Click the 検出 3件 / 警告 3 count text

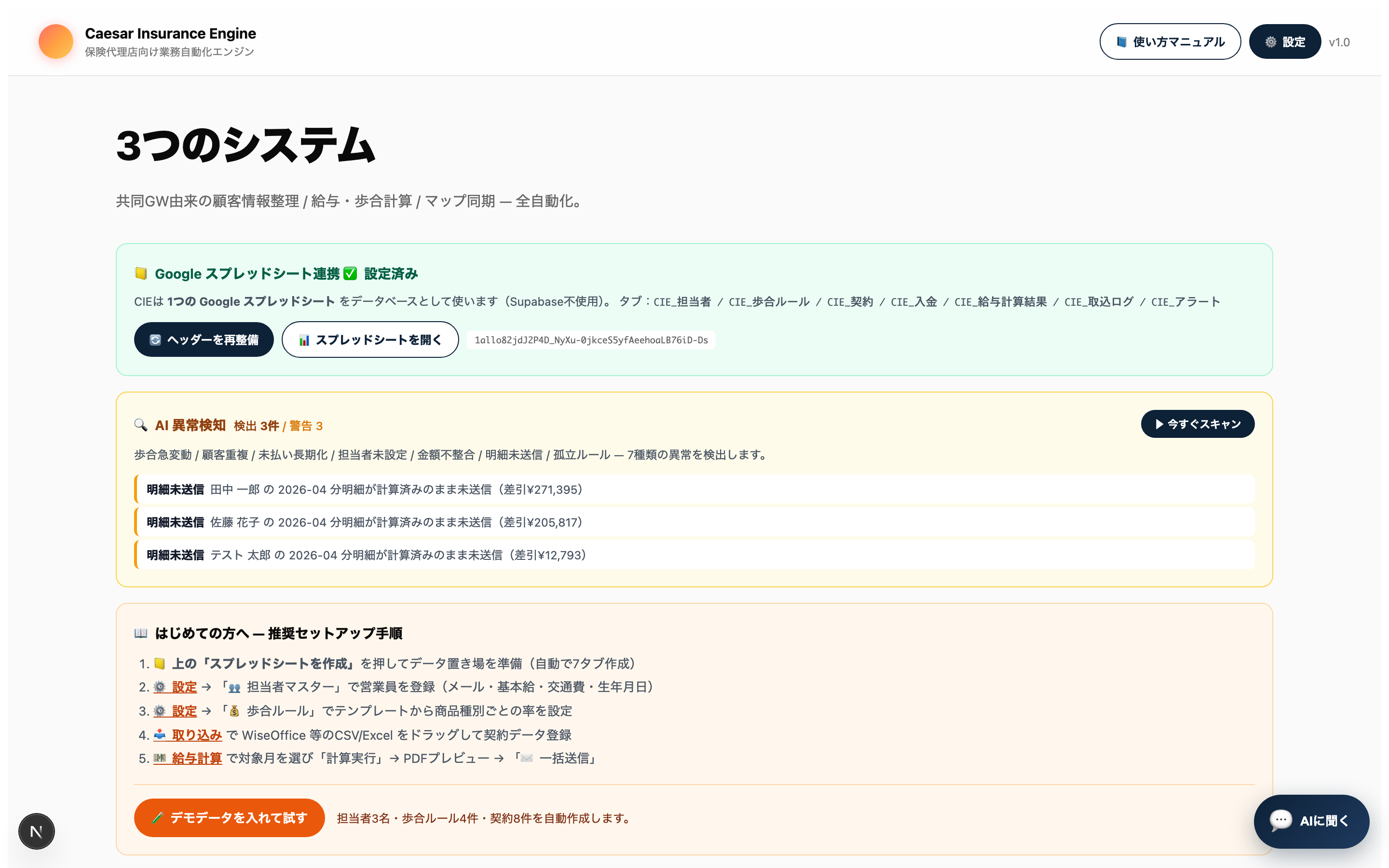[278, 426]
